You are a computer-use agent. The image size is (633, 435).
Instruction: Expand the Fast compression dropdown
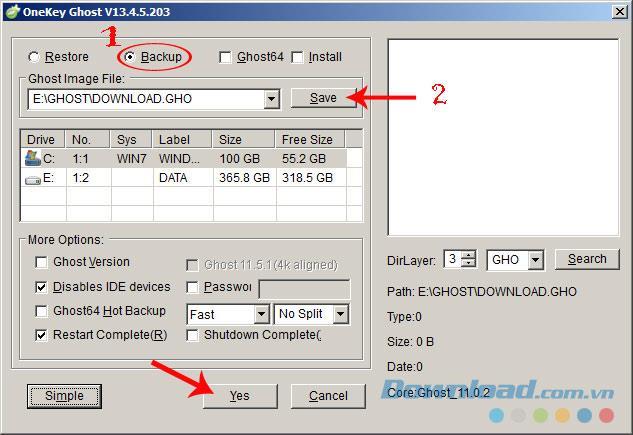[x=261, y=314]
